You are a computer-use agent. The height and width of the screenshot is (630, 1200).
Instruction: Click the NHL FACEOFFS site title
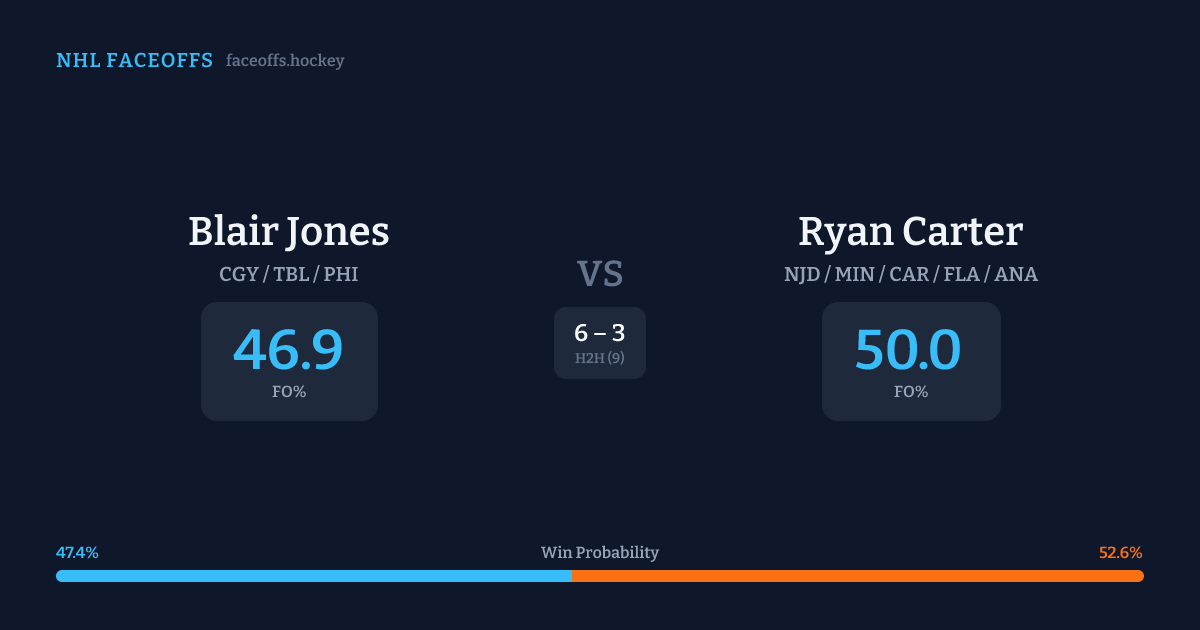click(x=134, y=61)
